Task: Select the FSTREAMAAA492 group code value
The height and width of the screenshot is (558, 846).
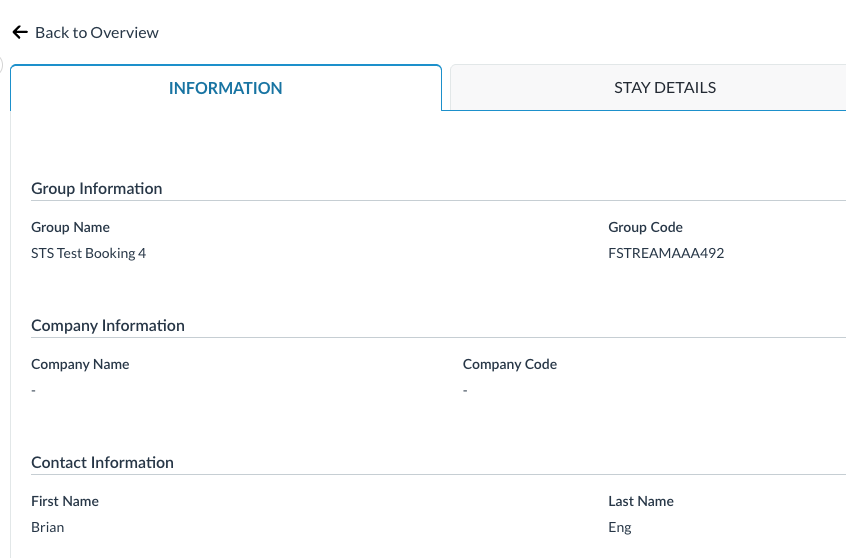Action: (x=666, y=253)
